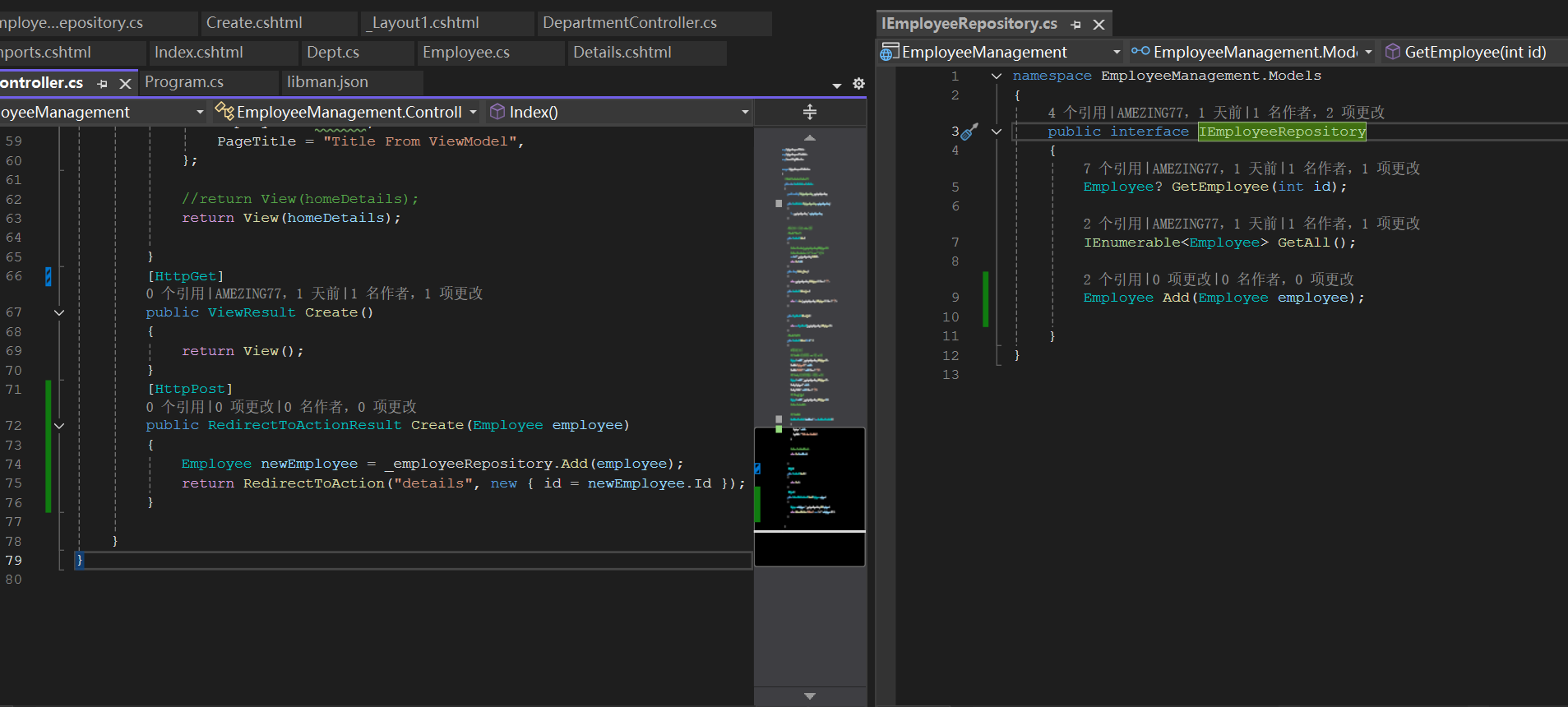Switch to the Program.cs tab
Image resolution: width=1568 pixels, height=707 pixels.
pyautogui.click(x=208, y=82)
